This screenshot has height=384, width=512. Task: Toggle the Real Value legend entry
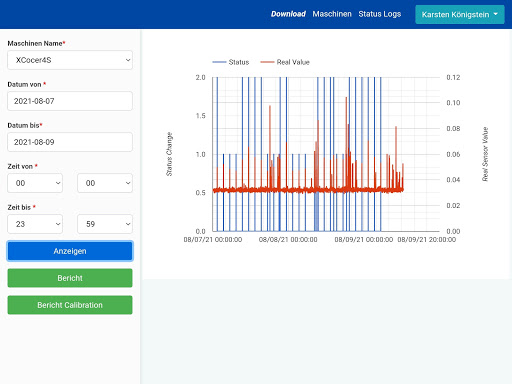[x=285, y=62]
